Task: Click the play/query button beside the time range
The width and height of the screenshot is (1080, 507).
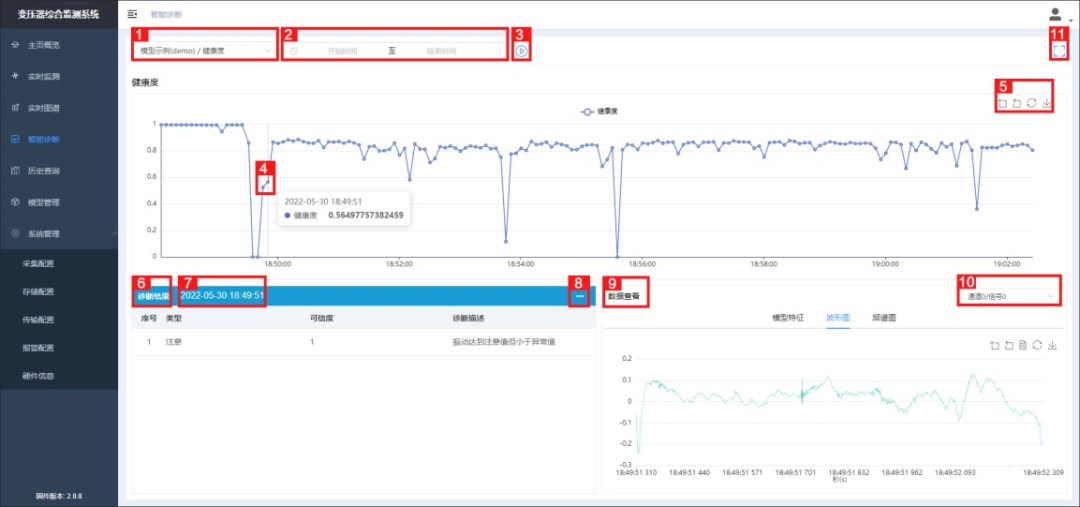Action: click(521, 52)
